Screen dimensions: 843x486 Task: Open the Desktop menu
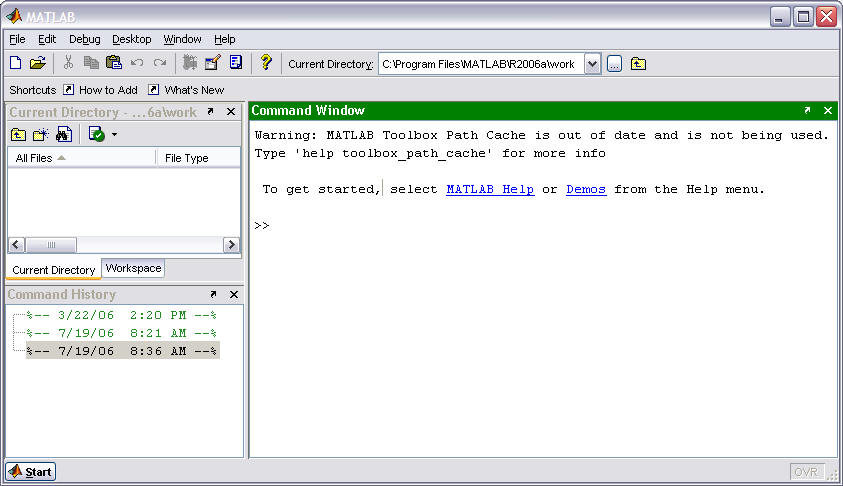(x=131, y=39)
